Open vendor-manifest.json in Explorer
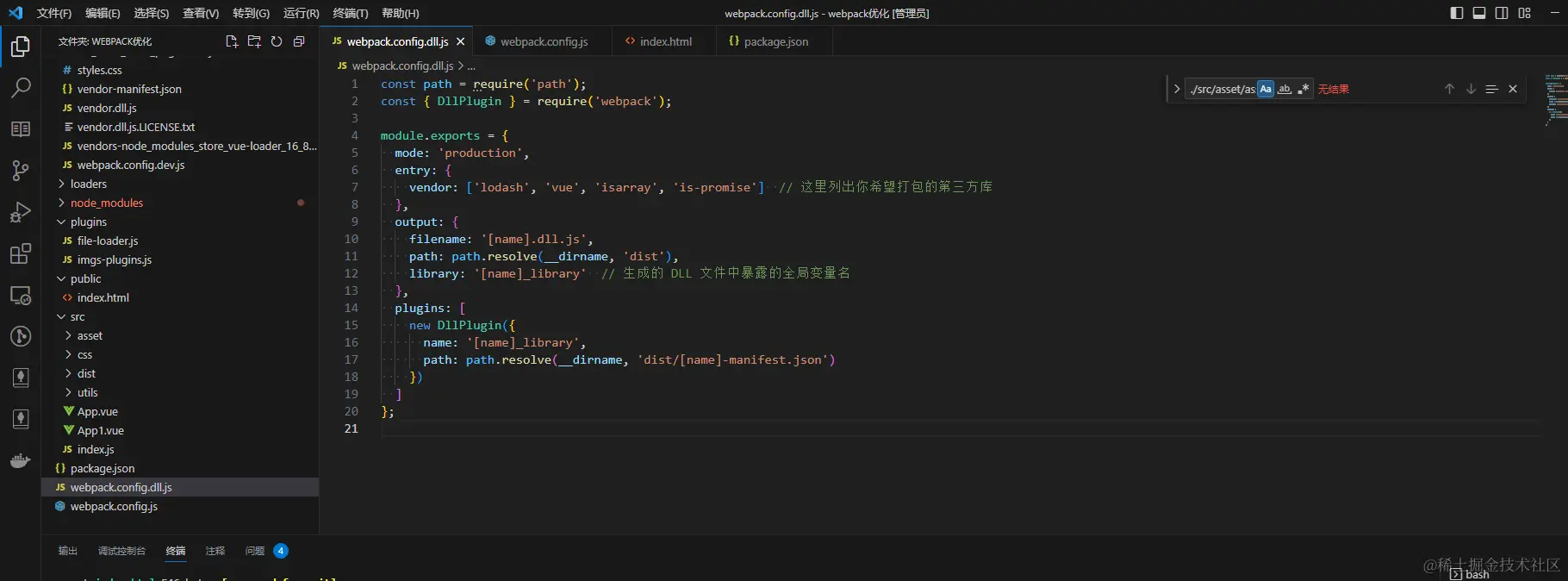This screenshot has height=581, width=1568. tap(180, 89)
